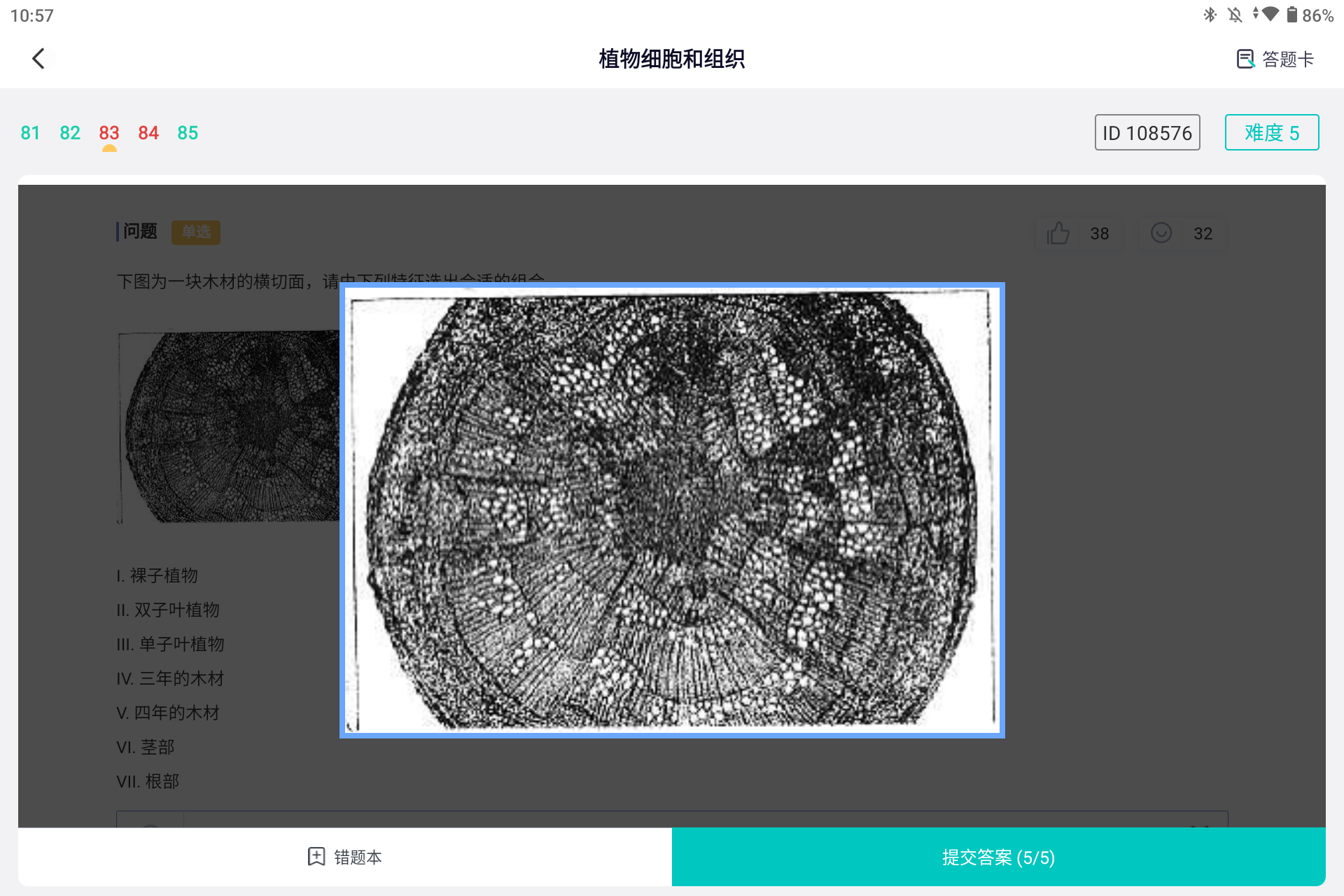Tap the Wi-Fi status icon
This screenshot has height=896, width=1344.
point(1270,14)
